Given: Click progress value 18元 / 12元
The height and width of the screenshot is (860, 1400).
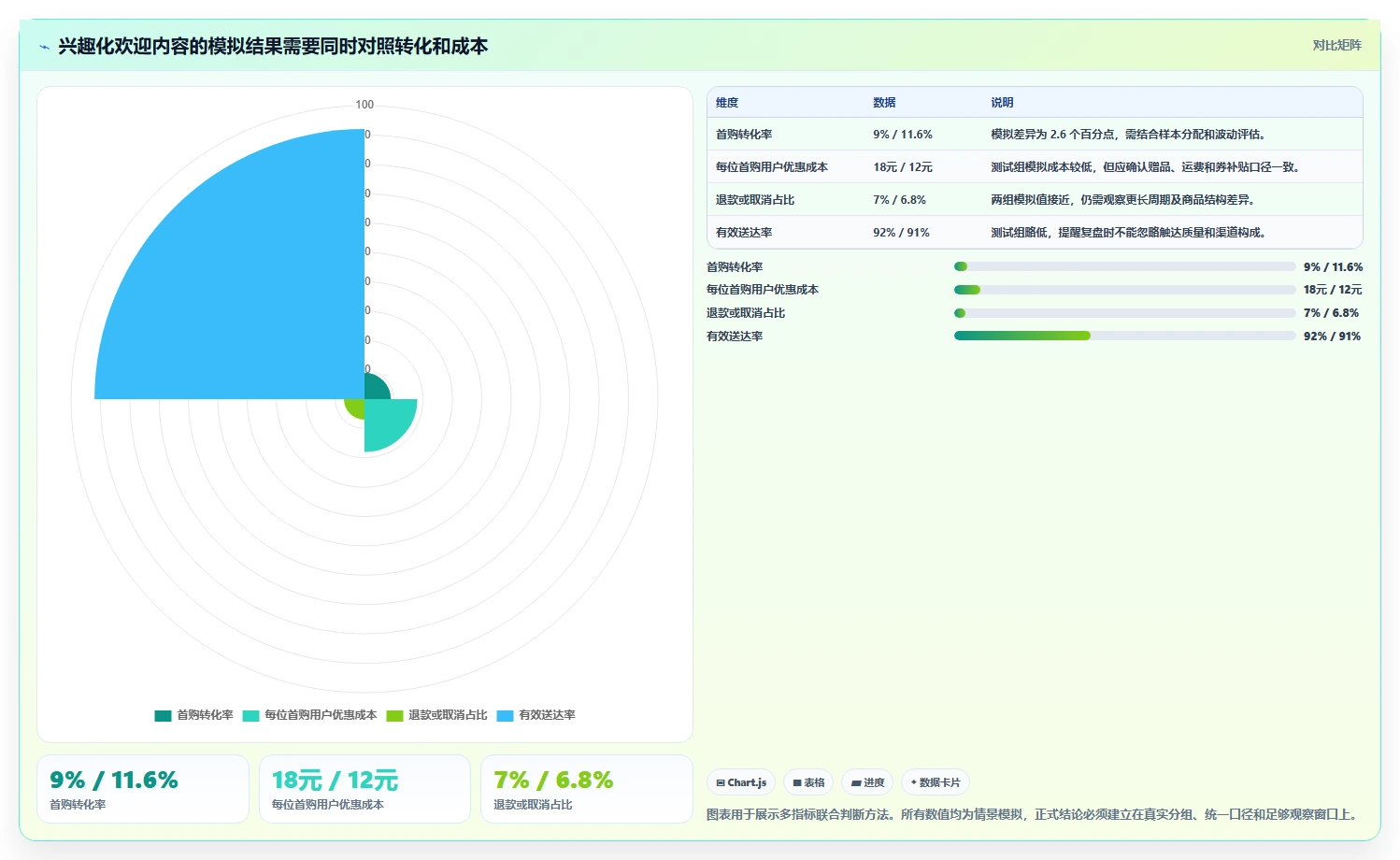Looking at the screenshot, I should 1333,290.
